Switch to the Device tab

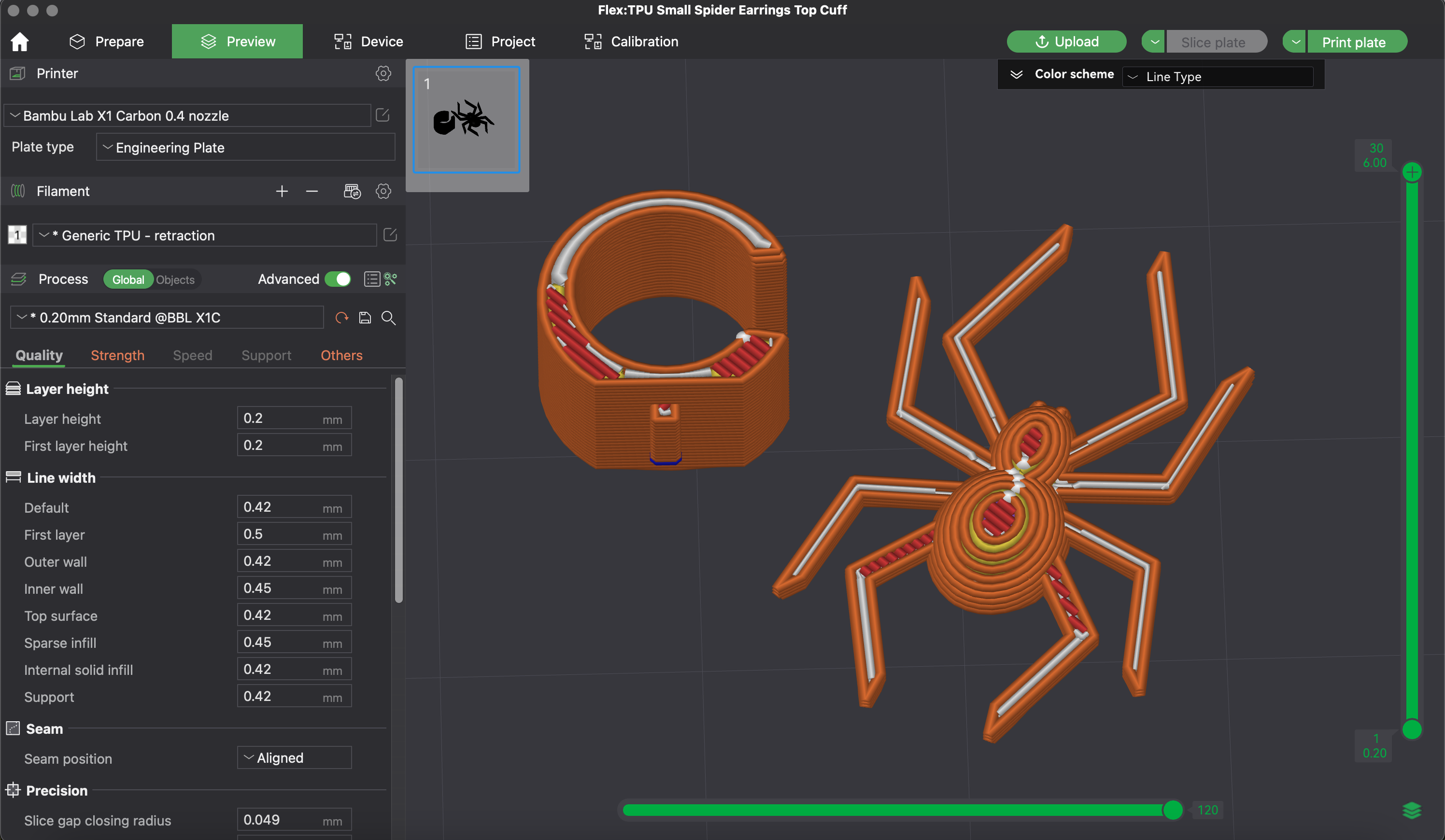(382, 41)
